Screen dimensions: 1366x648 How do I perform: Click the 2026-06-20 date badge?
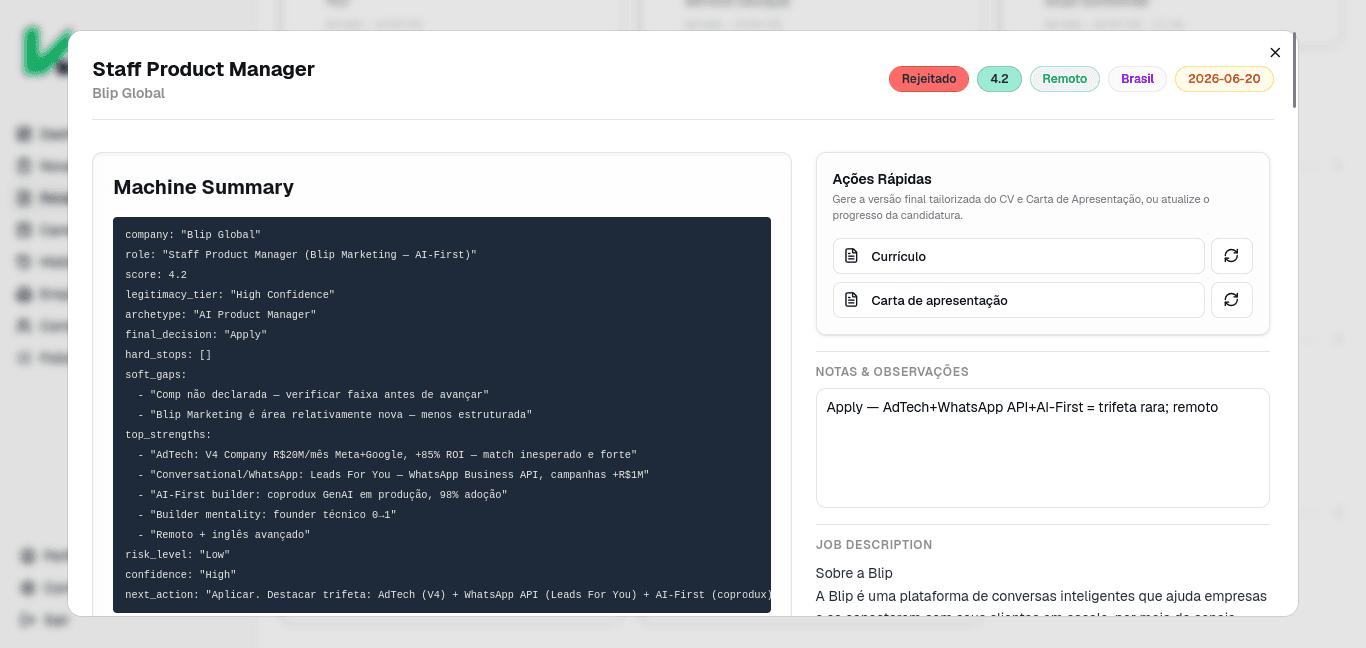(1224, 79)
